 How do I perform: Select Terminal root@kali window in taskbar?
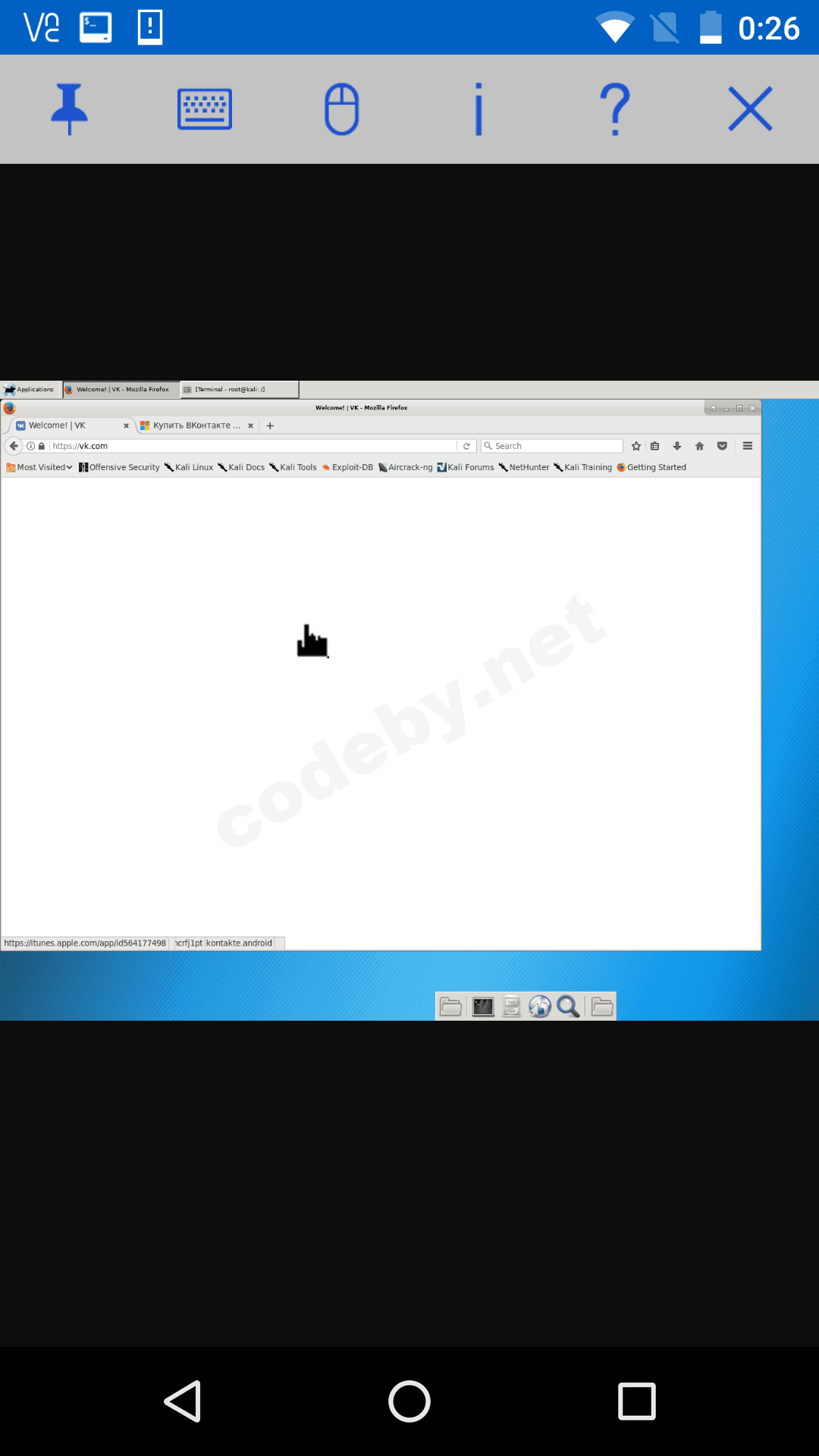(240, 389)
